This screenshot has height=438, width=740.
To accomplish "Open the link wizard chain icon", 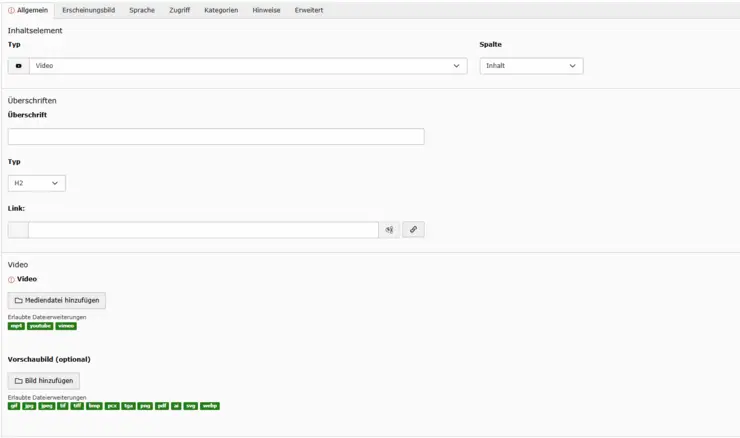I will click(x=413, y=230).
